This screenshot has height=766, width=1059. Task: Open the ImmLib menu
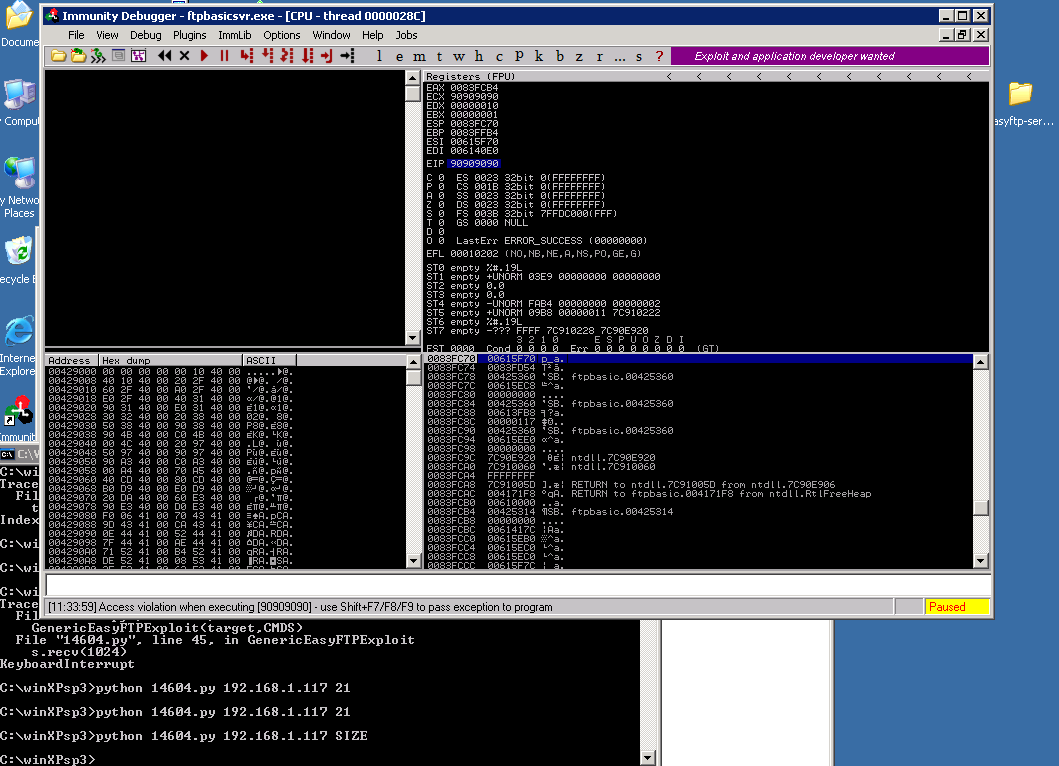click(x=234, y=35)
